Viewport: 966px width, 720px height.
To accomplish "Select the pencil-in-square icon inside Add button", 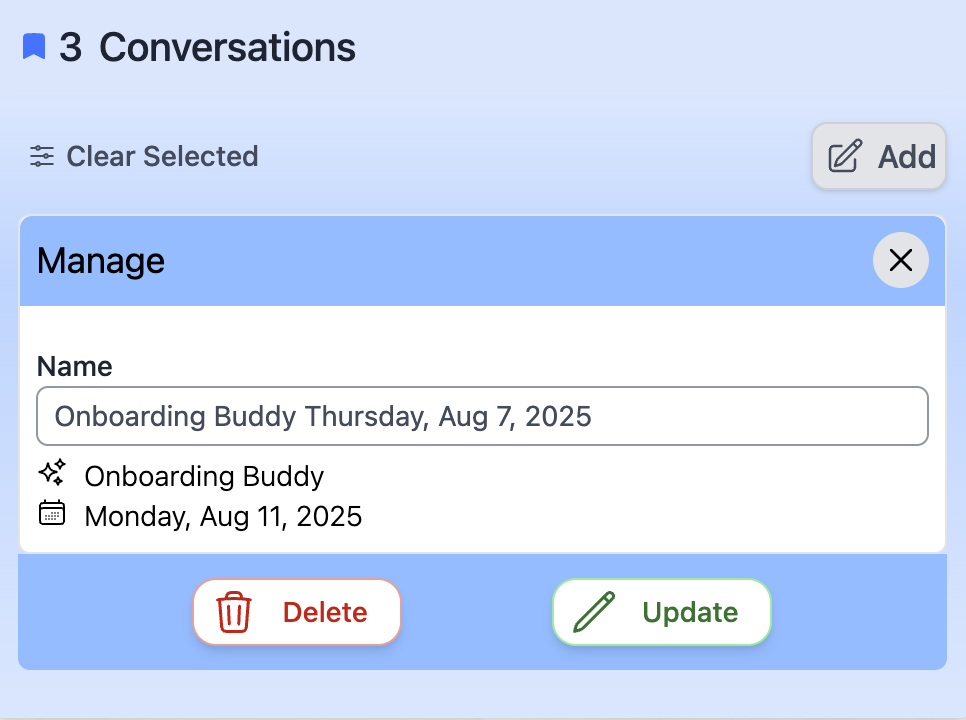I will click(845, 156).
